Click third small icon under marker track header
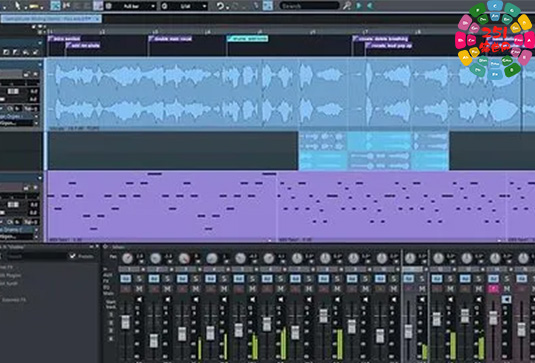The width and height of the screenshot is (535, 363). 26,52
